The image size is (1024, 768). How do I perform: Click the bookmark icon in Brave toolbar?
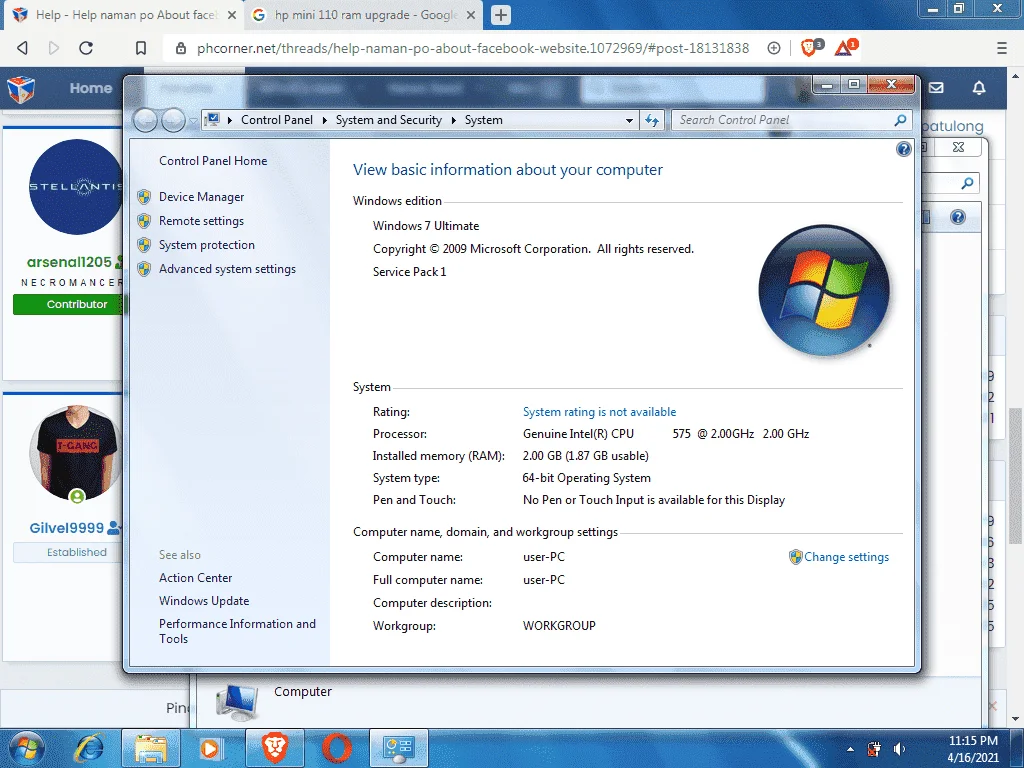140,48
